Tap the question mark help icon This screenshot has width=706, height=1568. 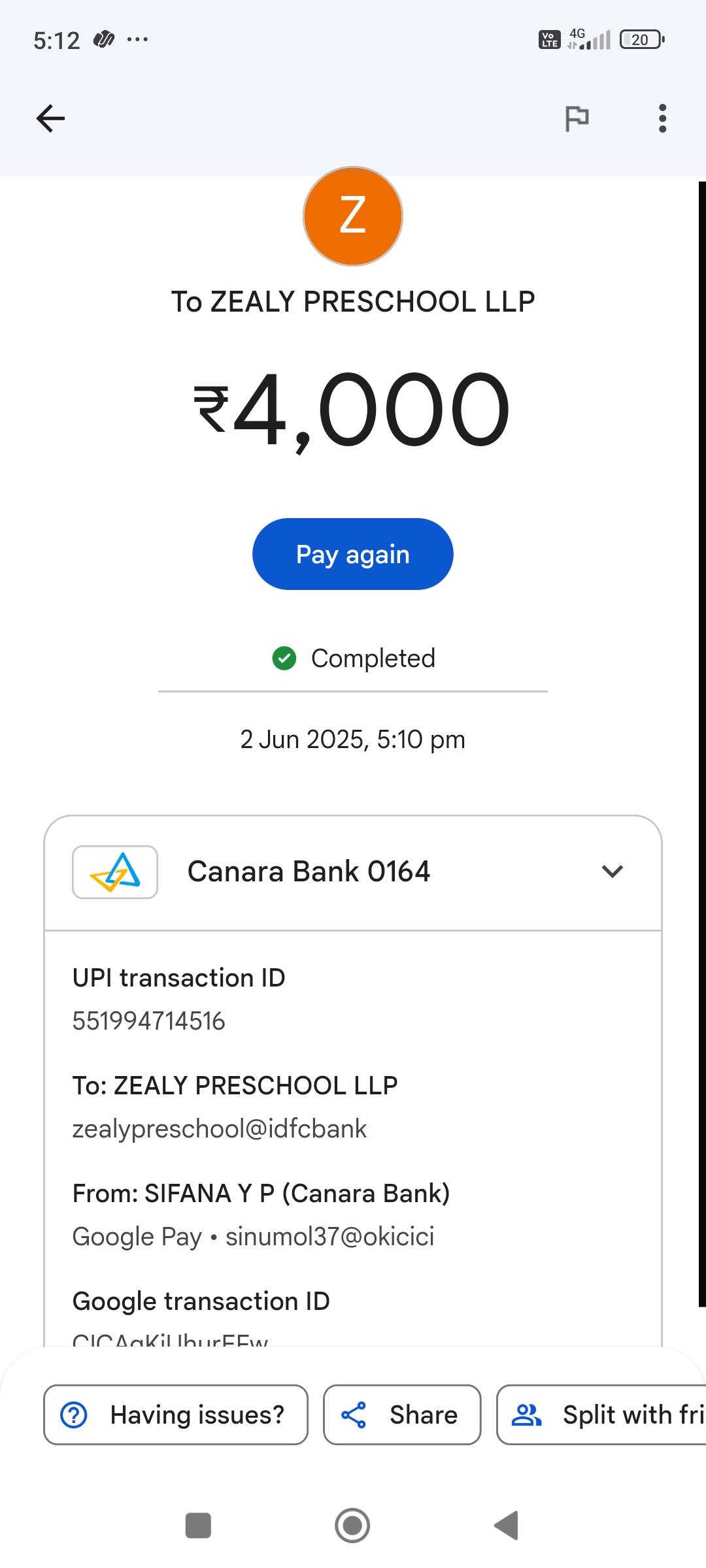74,1415
